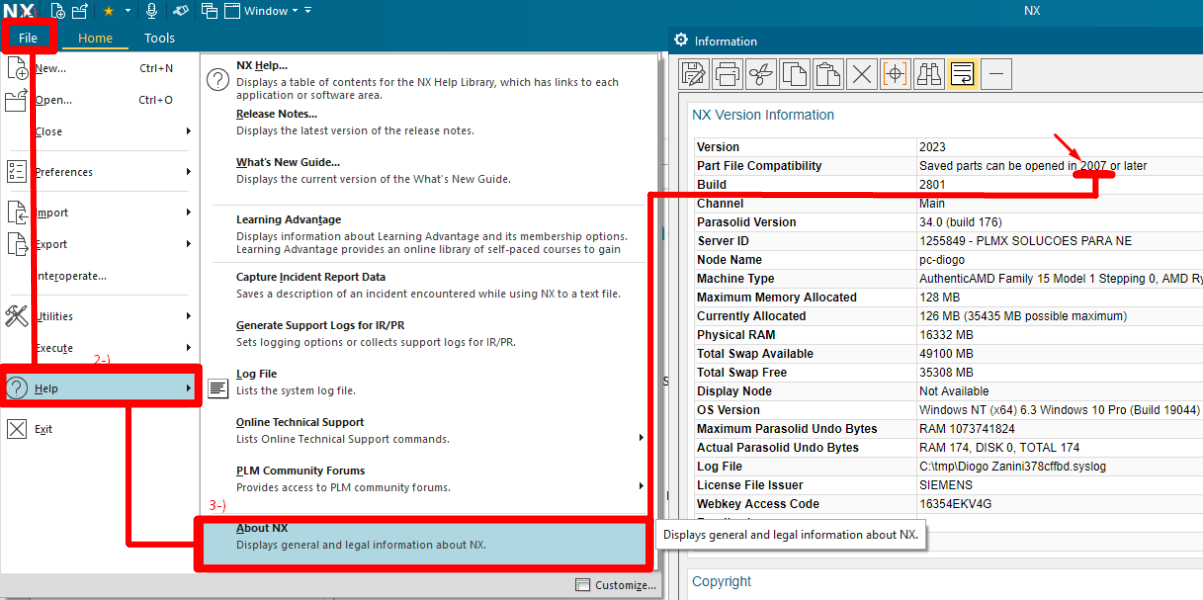Screen dimensions: 1203x600
Task: Click the Log File path C:\tmp\Diogo Zanini378cffbd.syslog
Action: 1013,466
